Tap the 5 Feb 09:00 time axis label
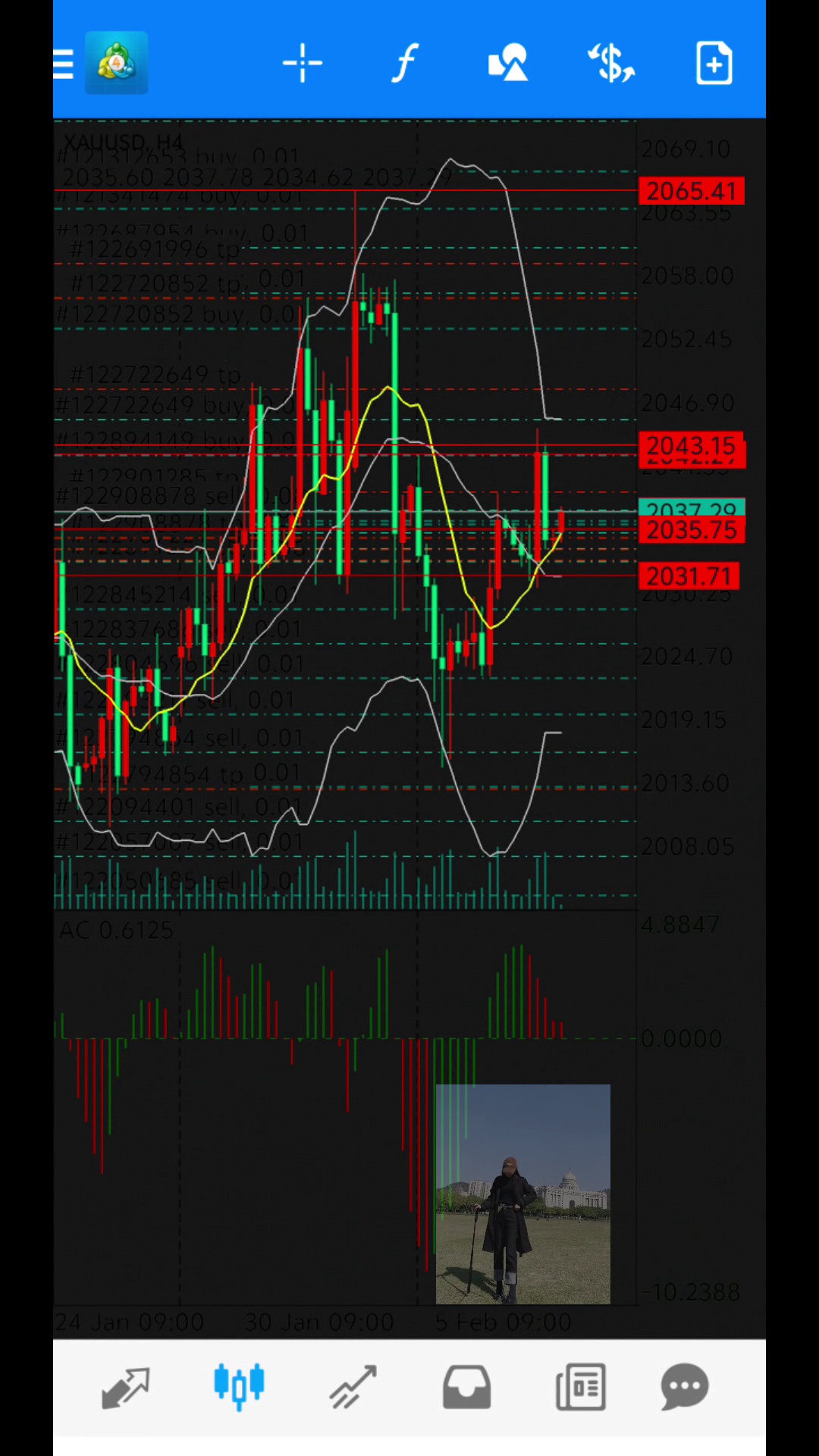 [504, 1323]
